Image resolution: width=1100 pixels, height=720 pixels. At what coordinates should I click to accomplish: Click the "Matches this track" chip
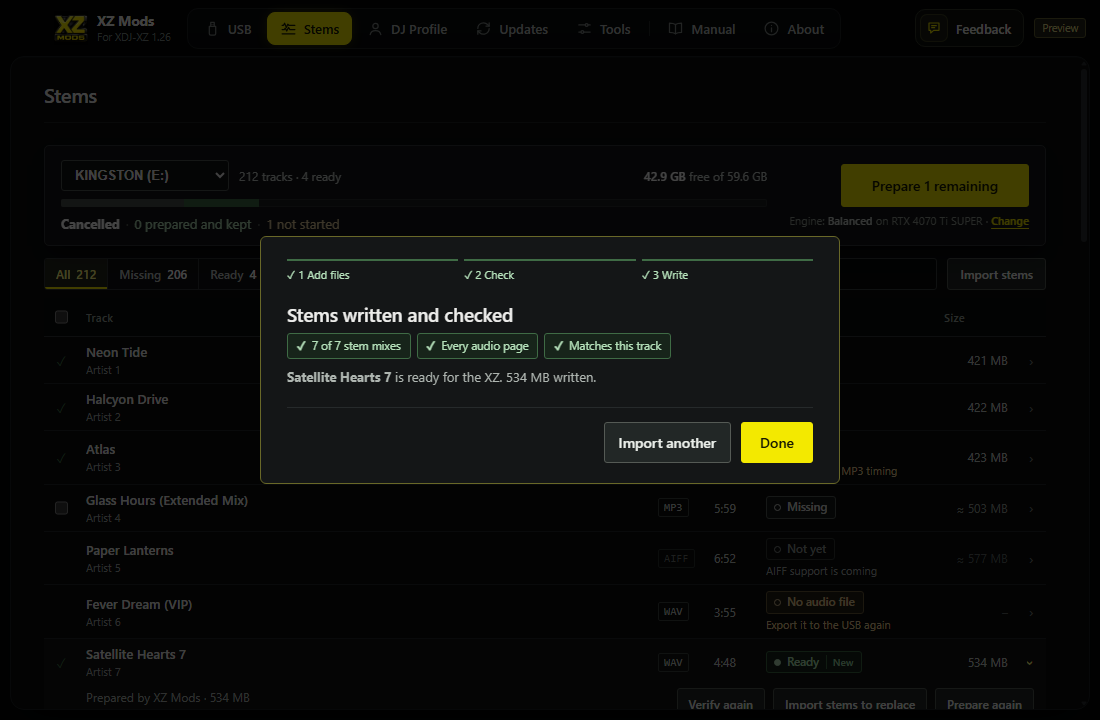[x=608, y=346]
